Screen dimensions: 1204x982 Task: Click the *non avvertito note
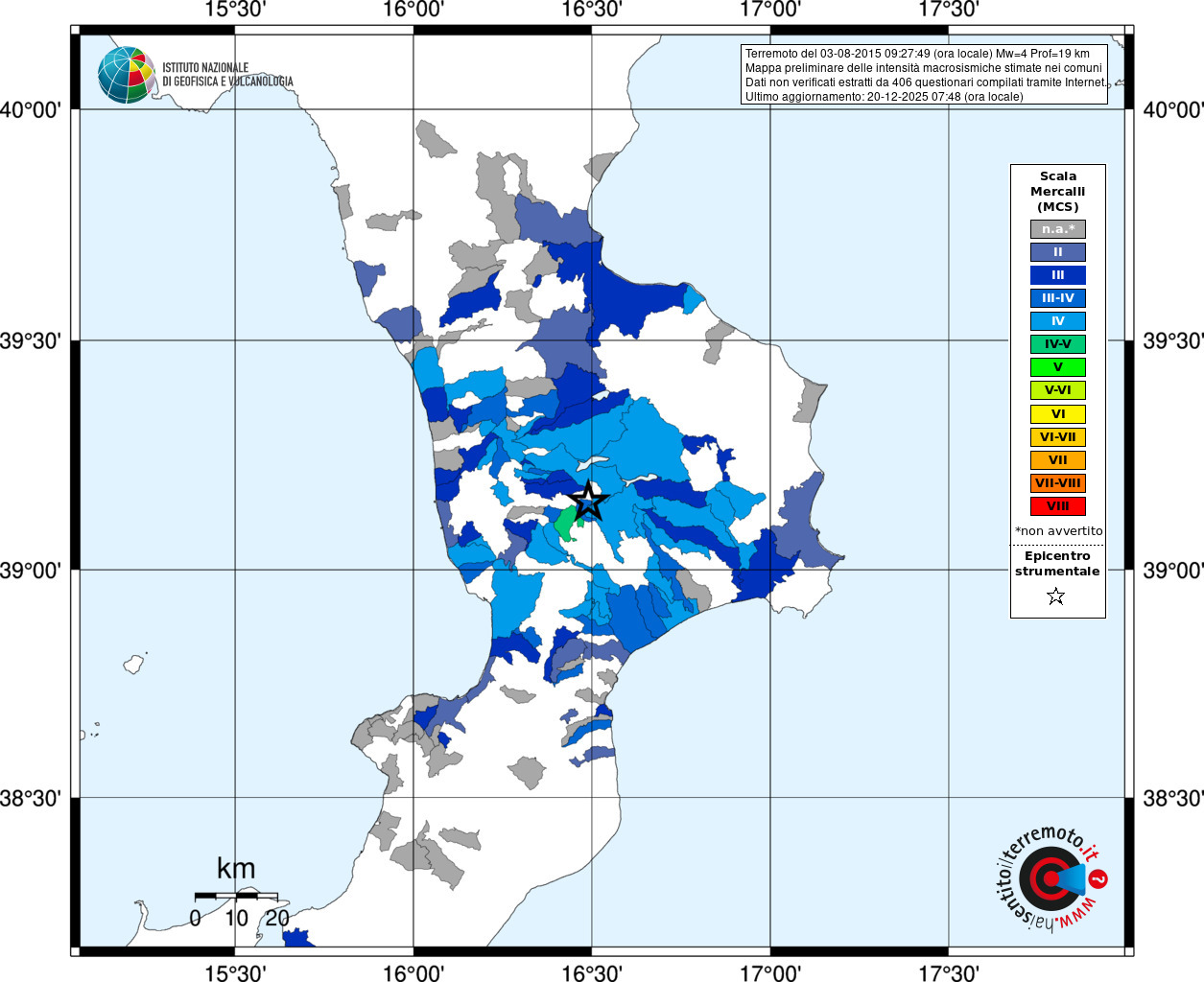pos(1058,531)
